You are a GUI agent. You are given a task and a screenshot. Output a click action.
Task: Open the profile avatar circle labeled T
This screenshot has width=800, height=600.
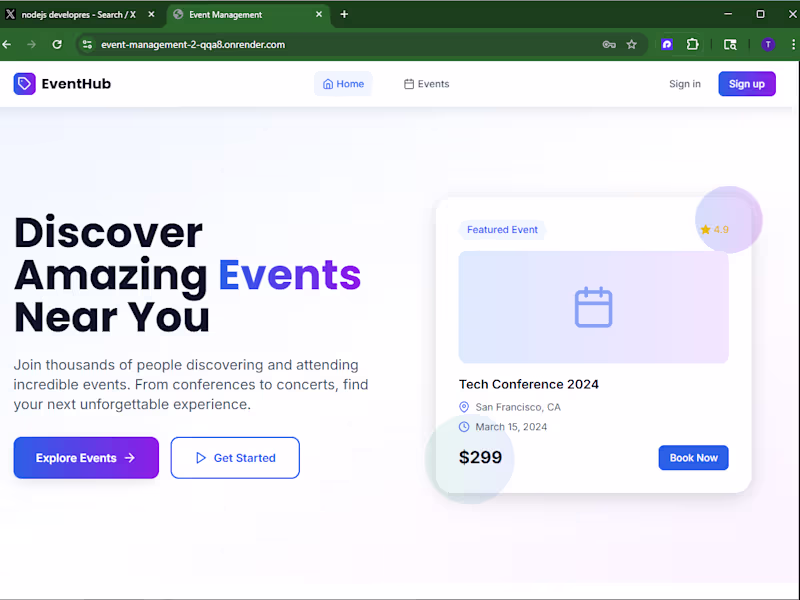[768, 44]
